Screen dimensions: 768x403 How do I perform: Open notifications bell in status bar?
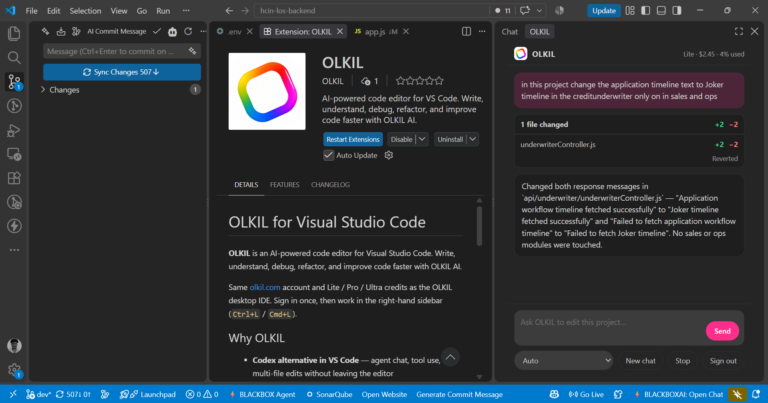756,394
